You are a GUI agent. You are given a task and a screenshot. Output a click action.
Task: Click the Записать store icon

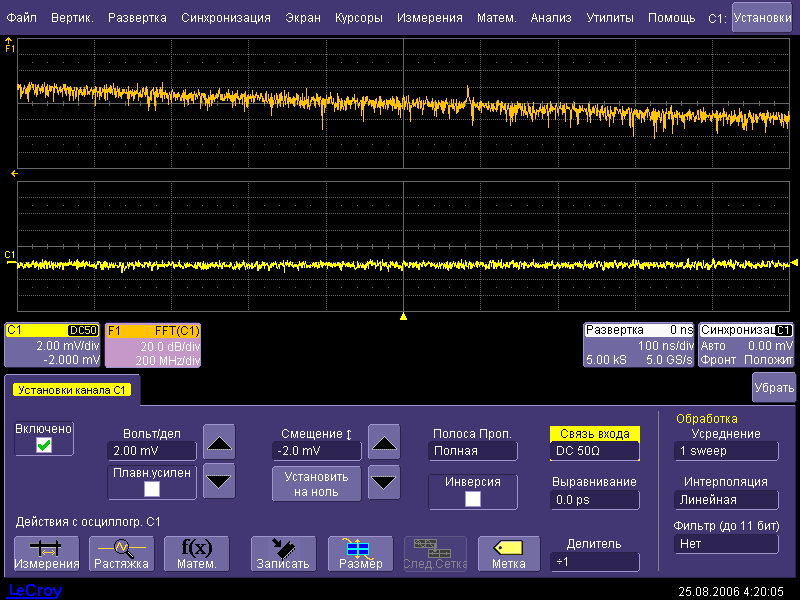click(x=283, y=553)
